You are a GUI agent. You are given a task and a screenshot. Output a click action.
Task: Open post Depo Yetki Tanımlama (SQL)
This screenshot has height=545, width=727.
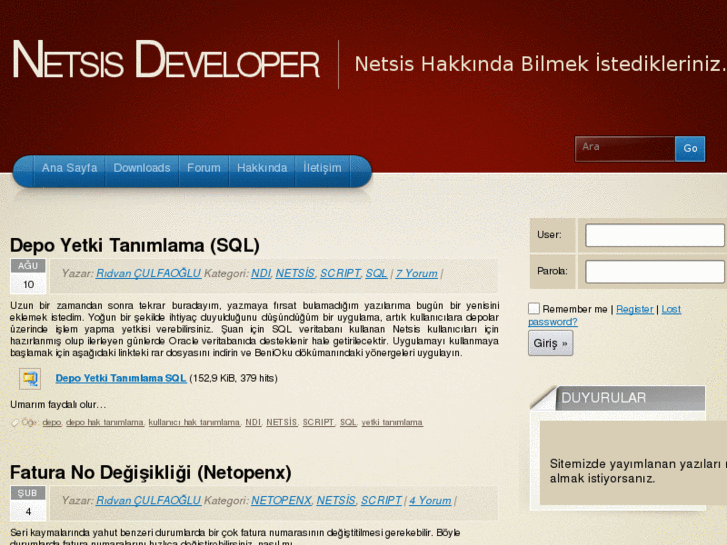coord(134,245)
